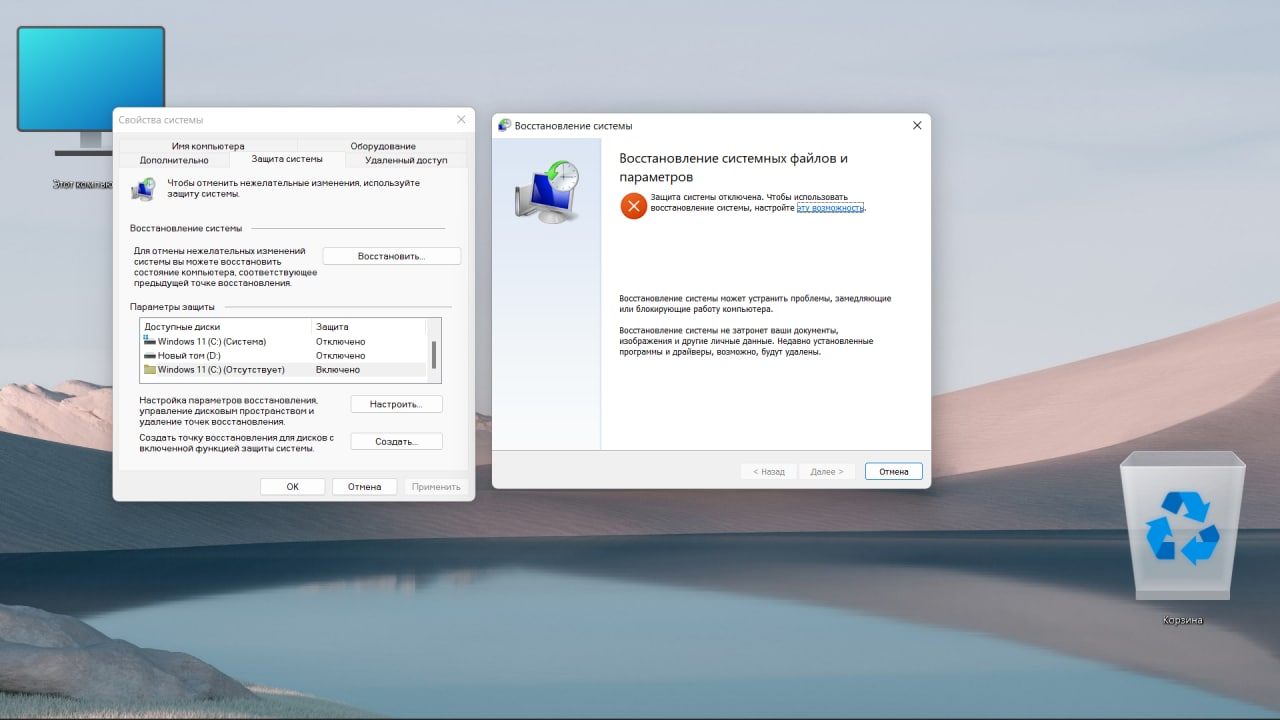
Task: Select the Windows 11 (C:) (Отсутствует) row
Action: [283, 369]
